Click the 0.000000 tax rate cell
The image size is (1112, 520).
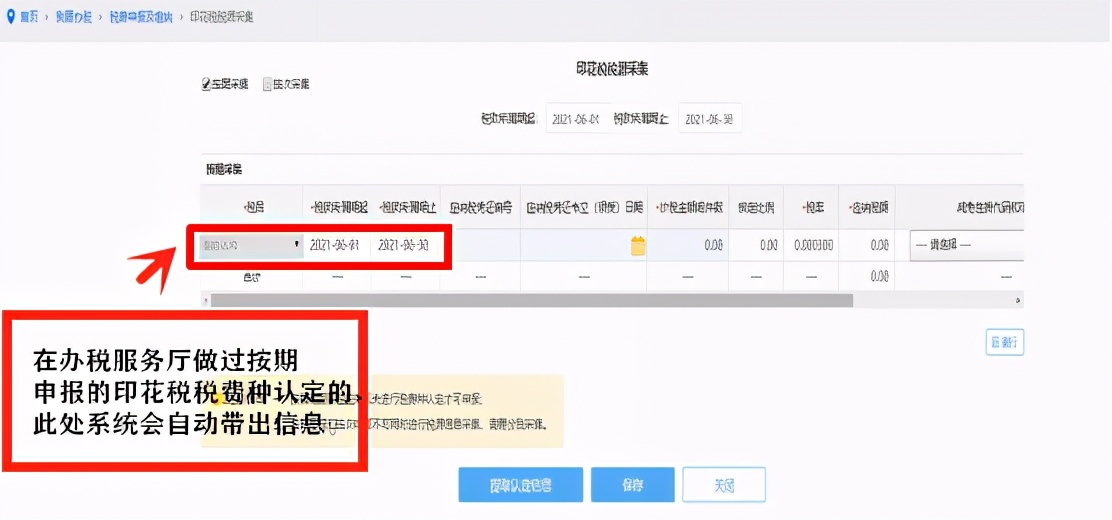[x=811, y=245]
